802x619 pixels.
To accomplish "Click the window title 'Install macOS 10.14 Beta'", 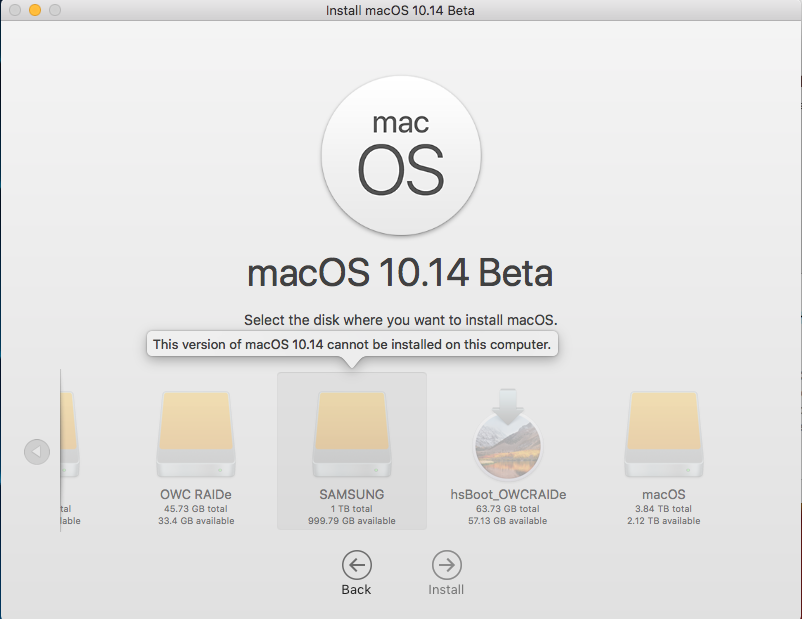I will click(400, 10).
